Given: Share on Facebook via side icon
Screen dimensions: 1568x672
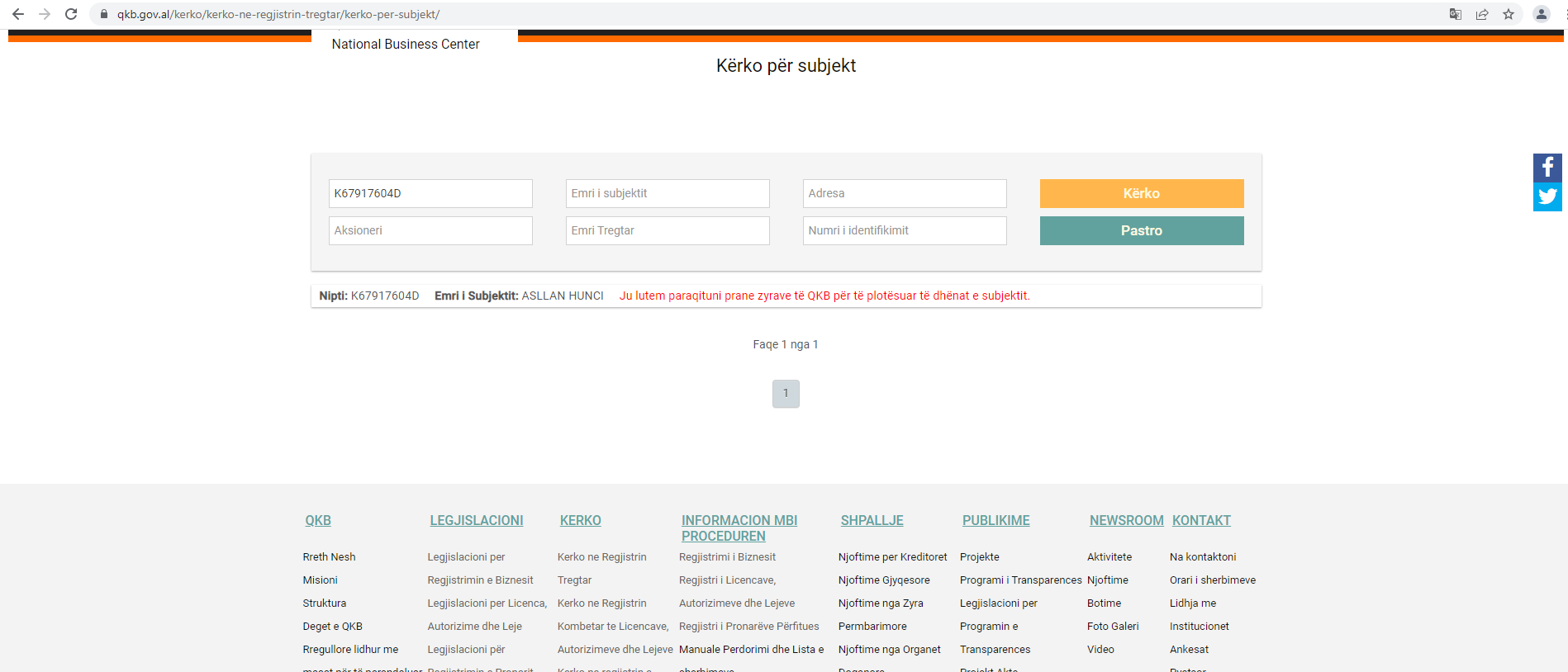Looking at the screenshot, I should [1547, 168].
